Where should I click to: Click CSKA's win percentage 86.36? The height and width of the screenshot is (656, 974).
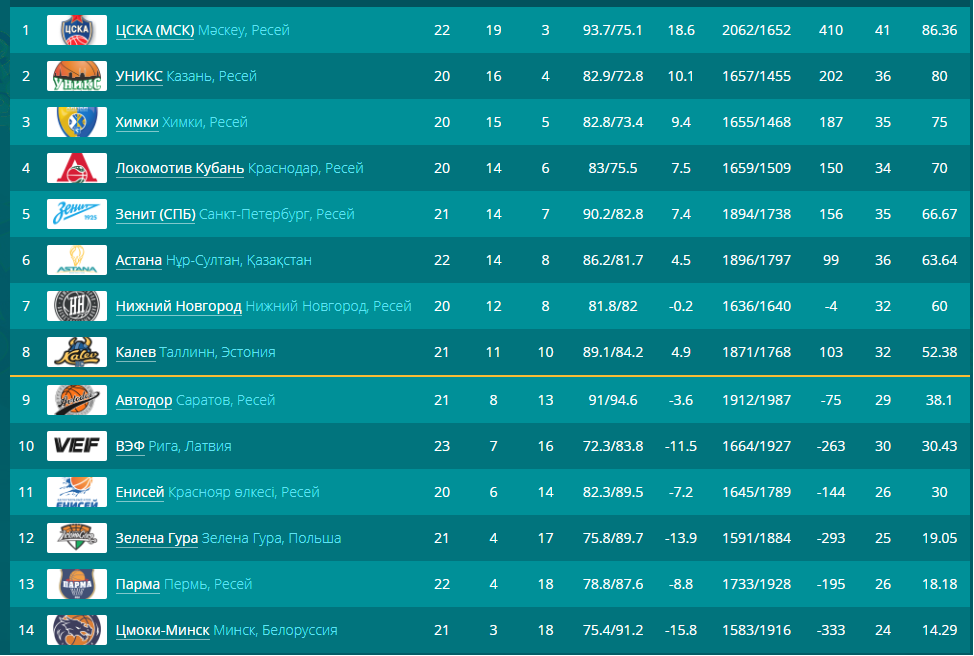939,30
